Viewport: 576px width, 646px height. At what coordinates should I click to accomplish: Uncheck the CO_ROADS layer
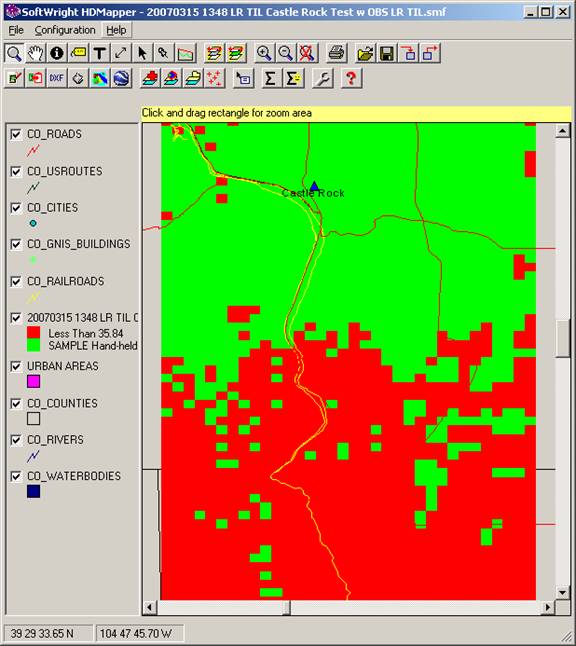click(16, 135)
